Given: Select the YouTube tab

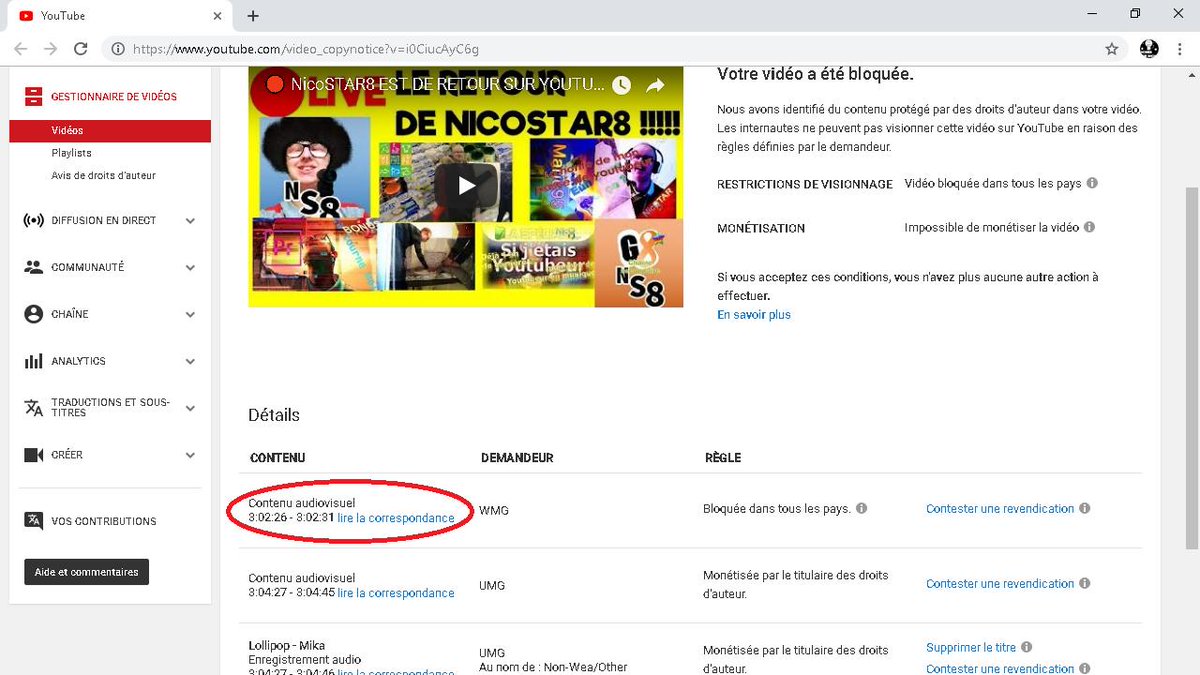Looking at the screenshot, I should pos(122,15).
